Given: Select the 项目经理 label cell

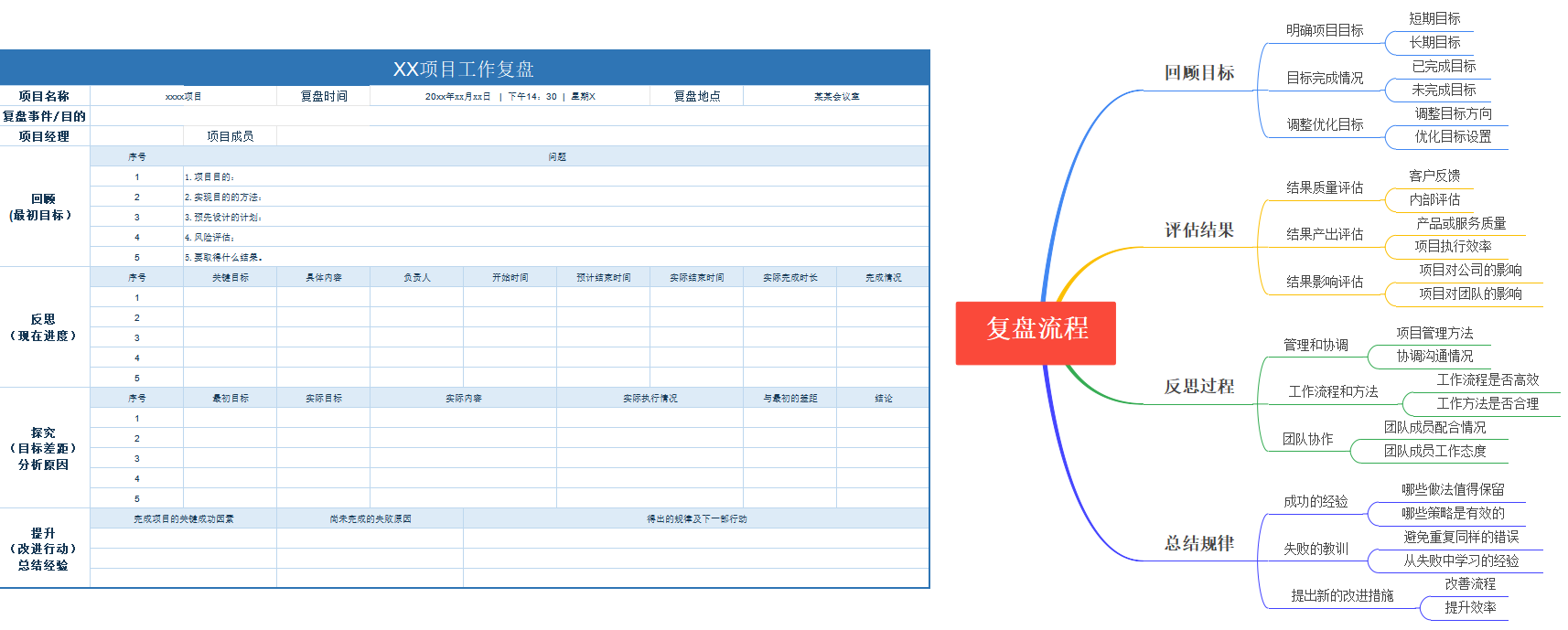Looking at the screenshot, I should point(44,136).
